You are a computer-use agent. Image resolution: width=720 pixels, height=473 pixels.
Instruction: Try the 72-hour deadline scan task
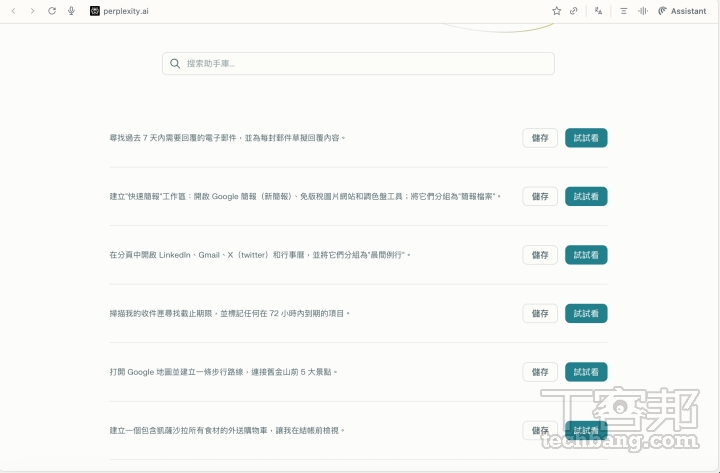pyautogui.click(x=586, y=313)
